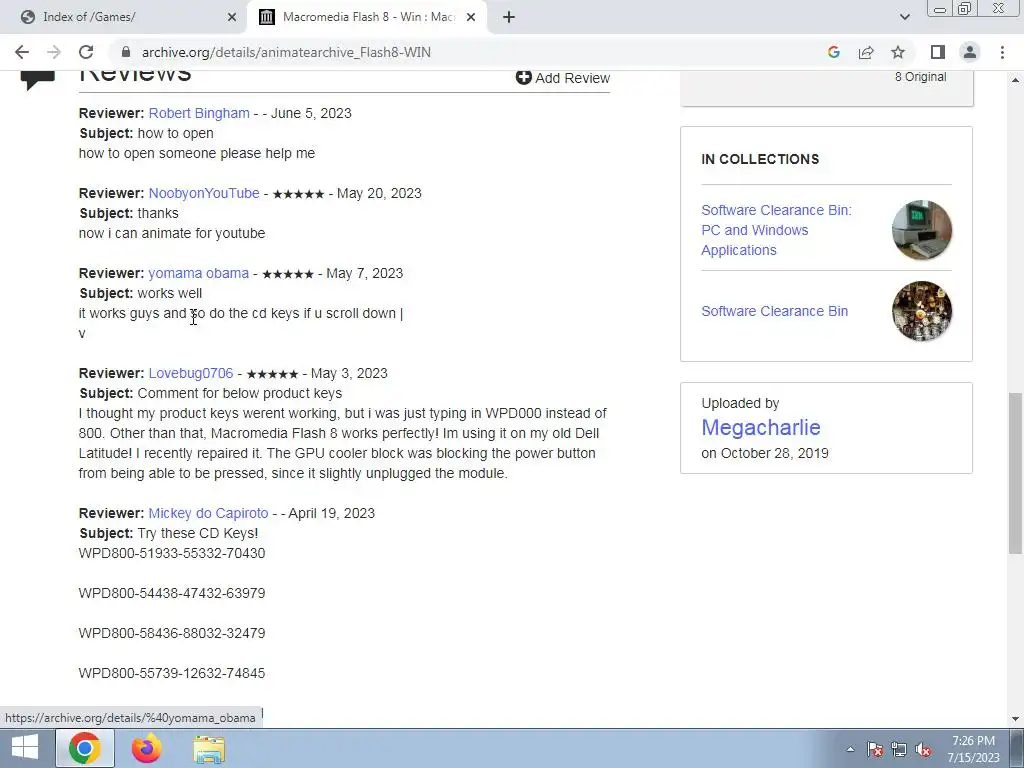Open a new browser tab
1024x768 pixels.
[509, 17]
